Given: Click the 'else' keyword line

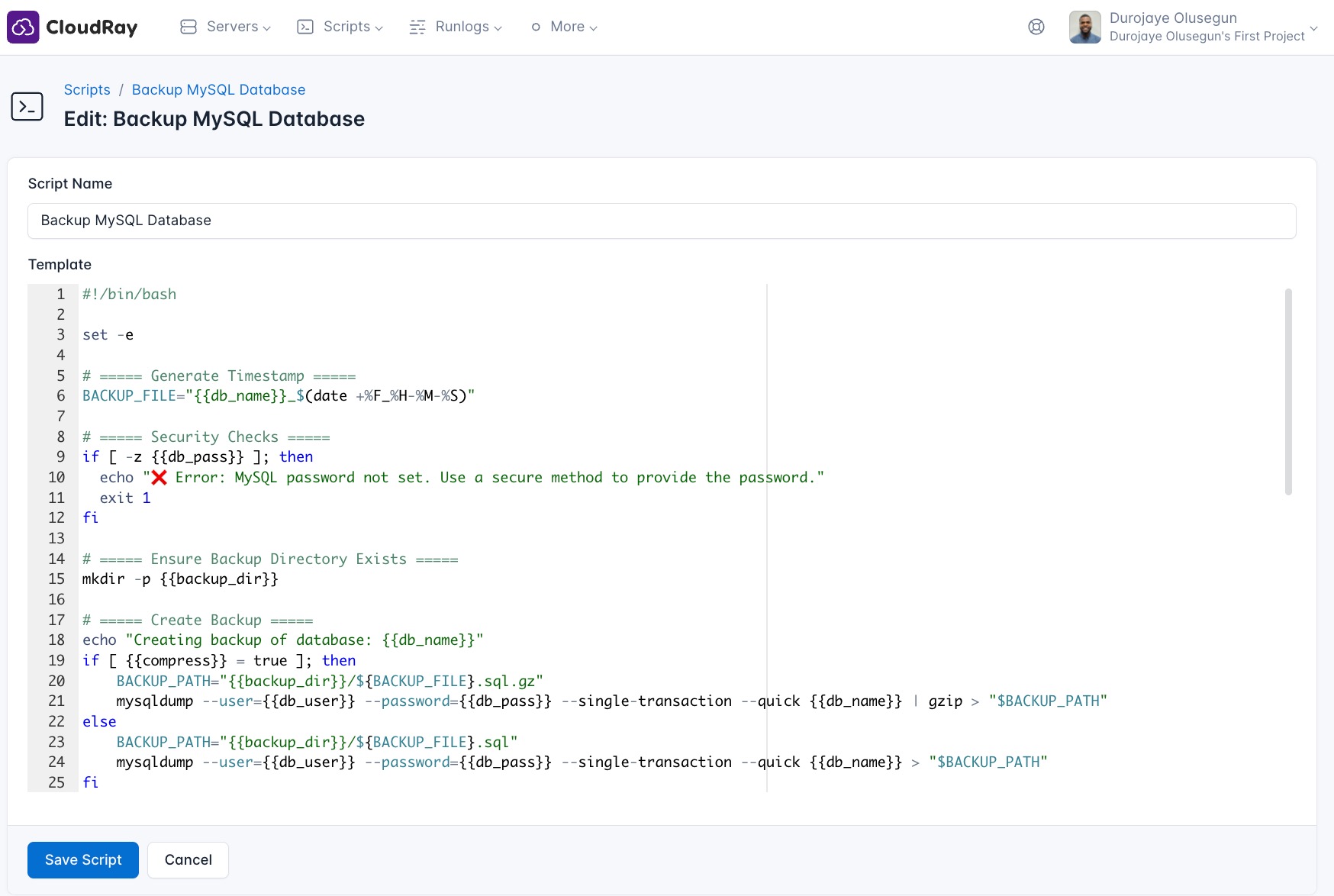Looking at the screenshot, I should point(99,721).
